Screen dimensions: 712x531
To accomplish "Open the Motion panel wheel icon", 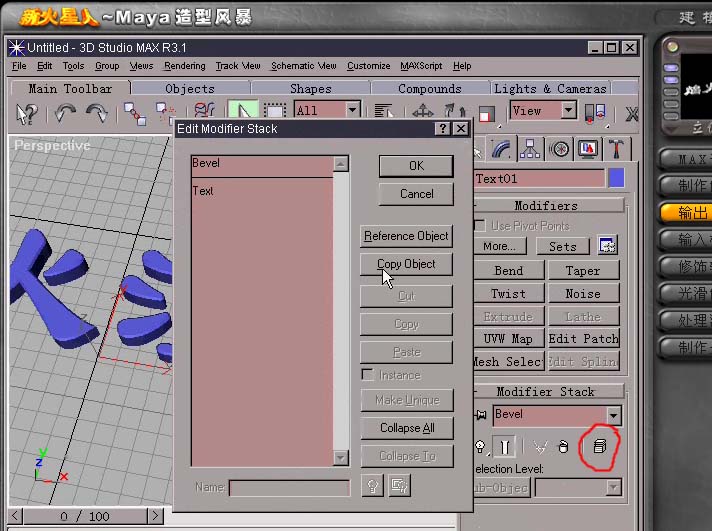I will (559, 149).
